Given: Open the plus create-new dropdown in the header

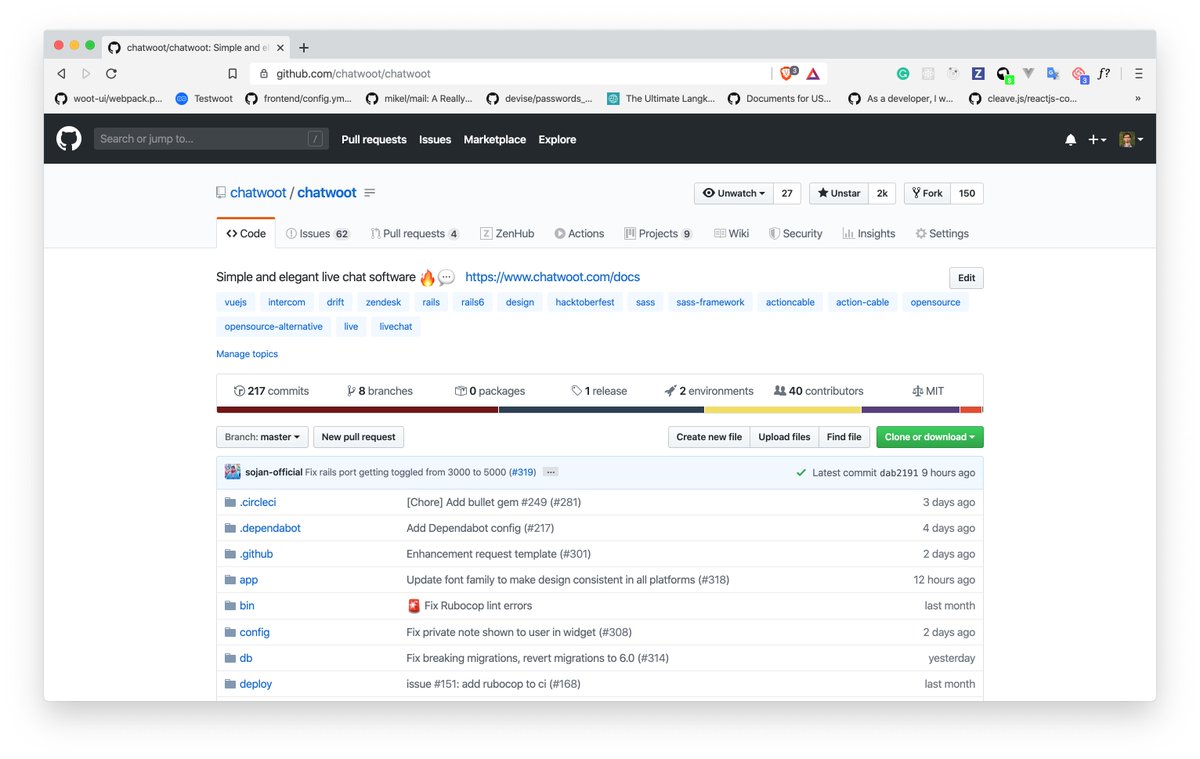Looking at the screenshot, I should (1097, 140).
